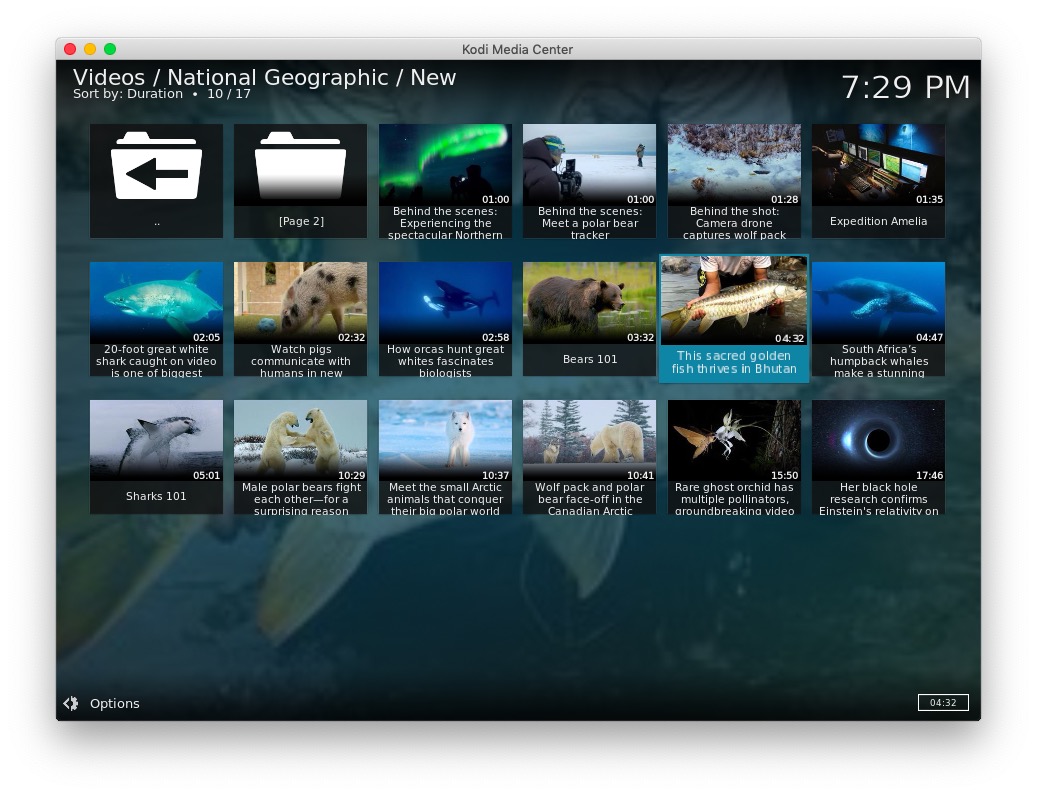Play the male polar bears fight video
1037x795 pixels.
(x=300, y=442)
